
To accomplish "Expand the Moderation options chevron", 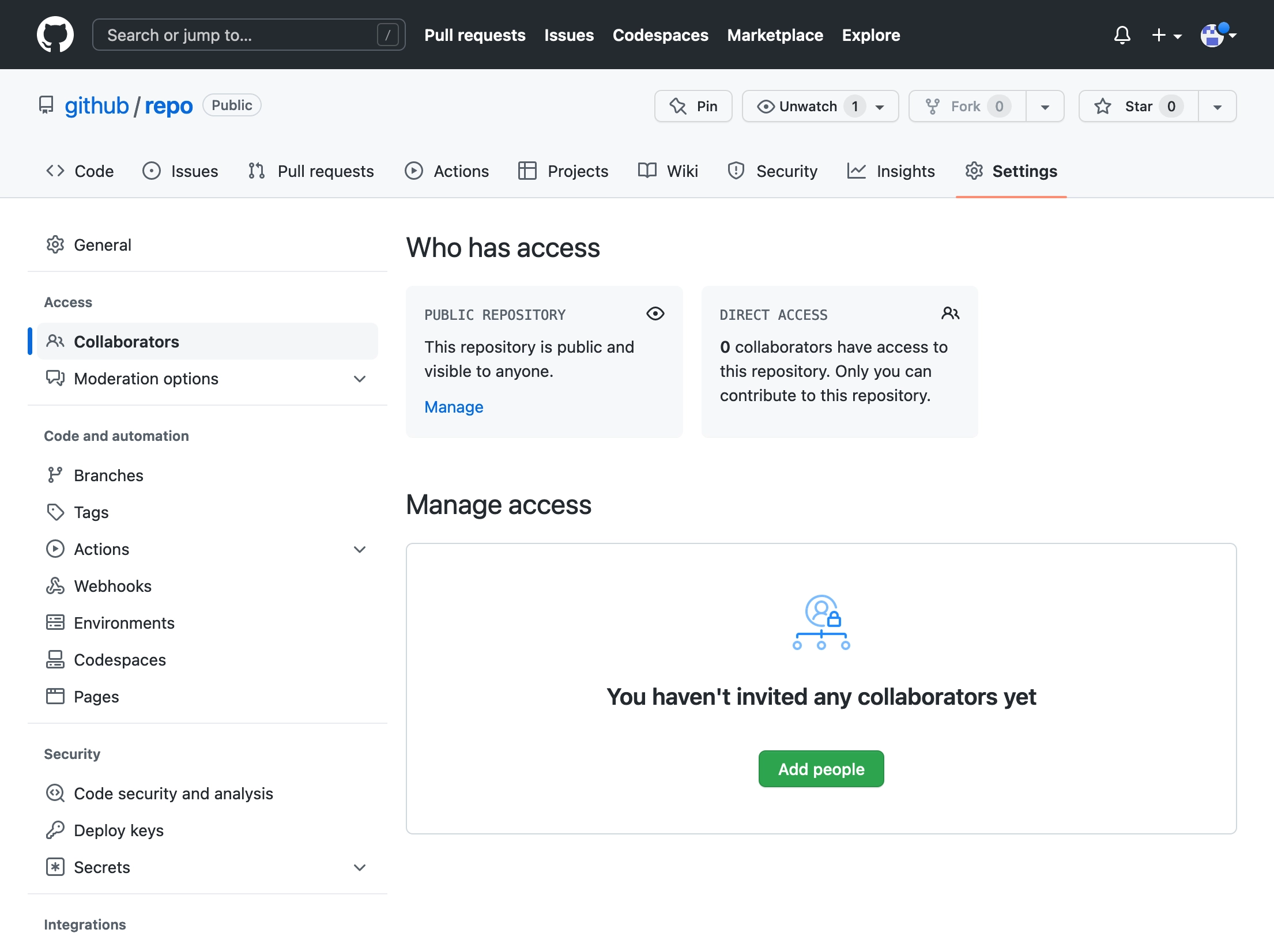I will pos(360,379).
